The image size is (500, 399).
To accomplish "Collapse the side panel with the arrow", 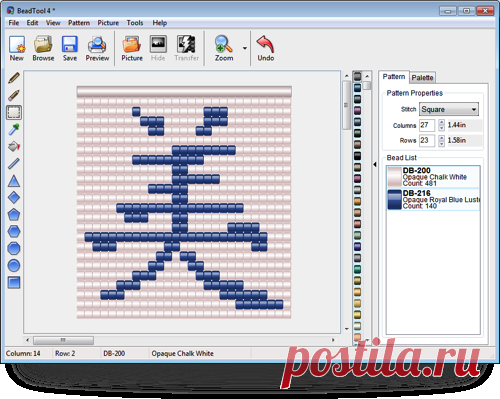I will 375,164.
